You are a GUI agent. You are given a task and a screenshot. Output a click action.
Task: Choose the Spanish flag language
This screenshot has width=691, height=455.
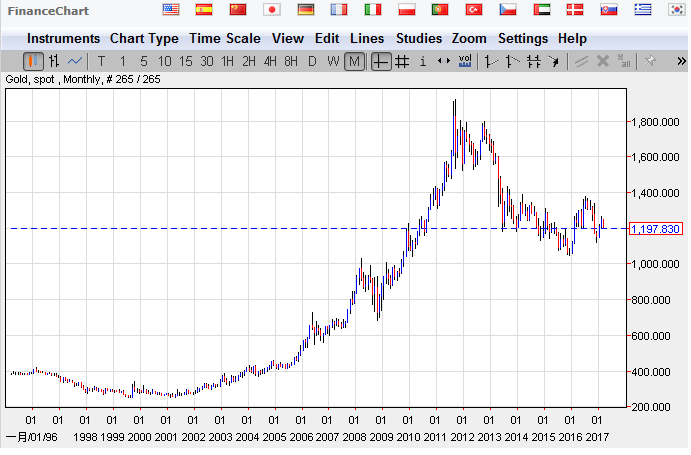204,9
